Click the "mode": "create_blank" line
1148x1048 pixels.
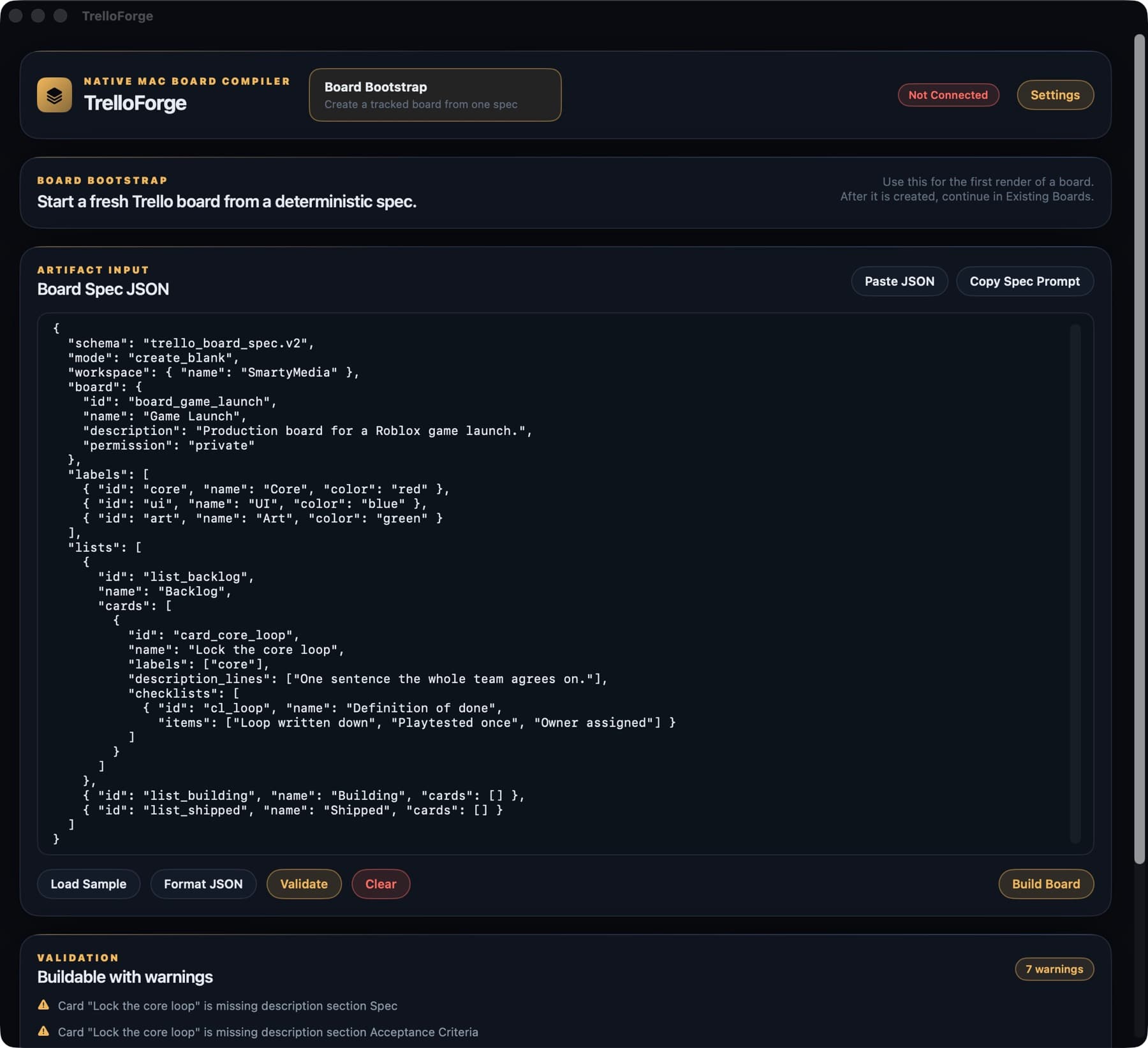[x=153, y=358]
